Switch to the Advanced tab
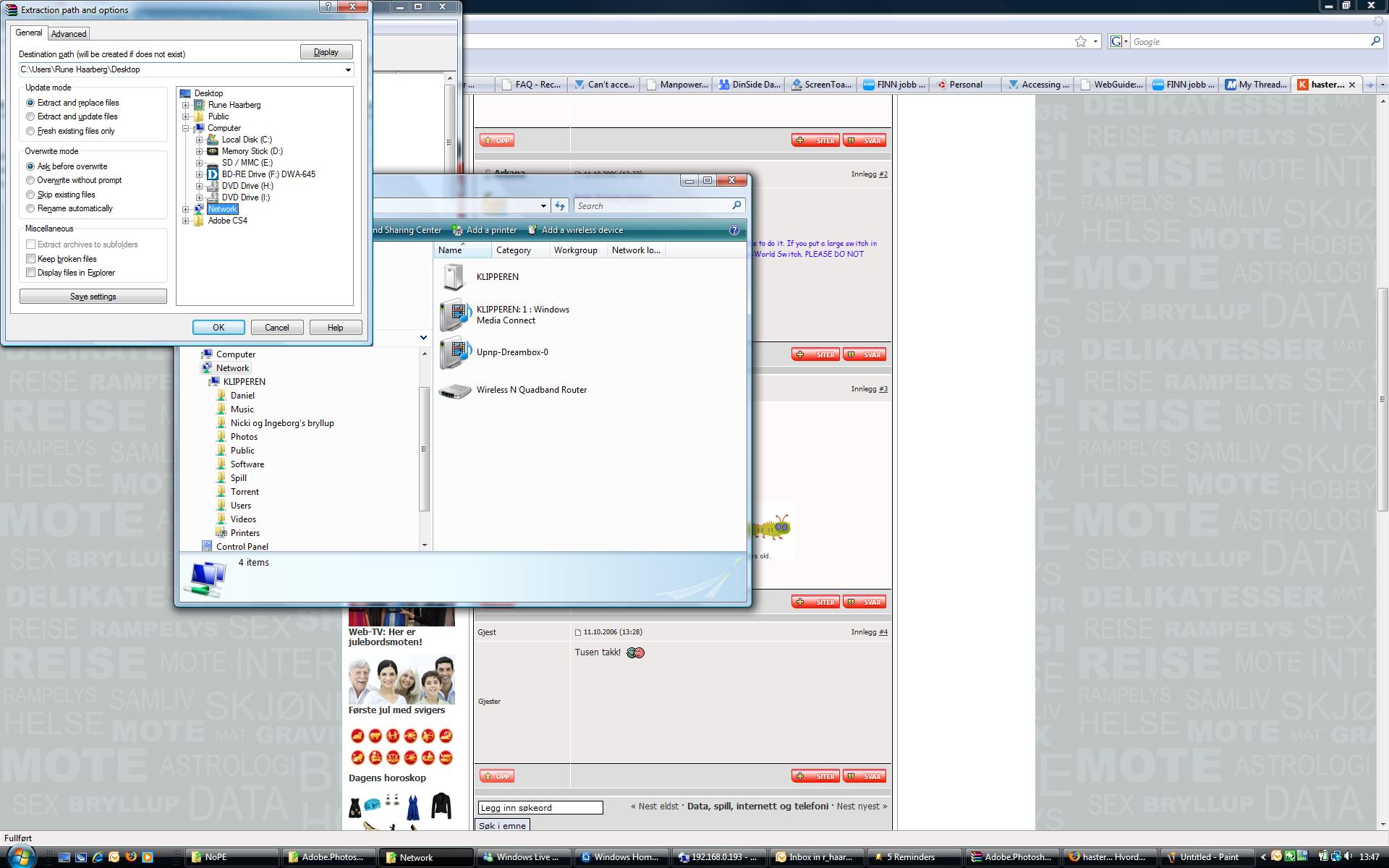 tap(69, 34)
